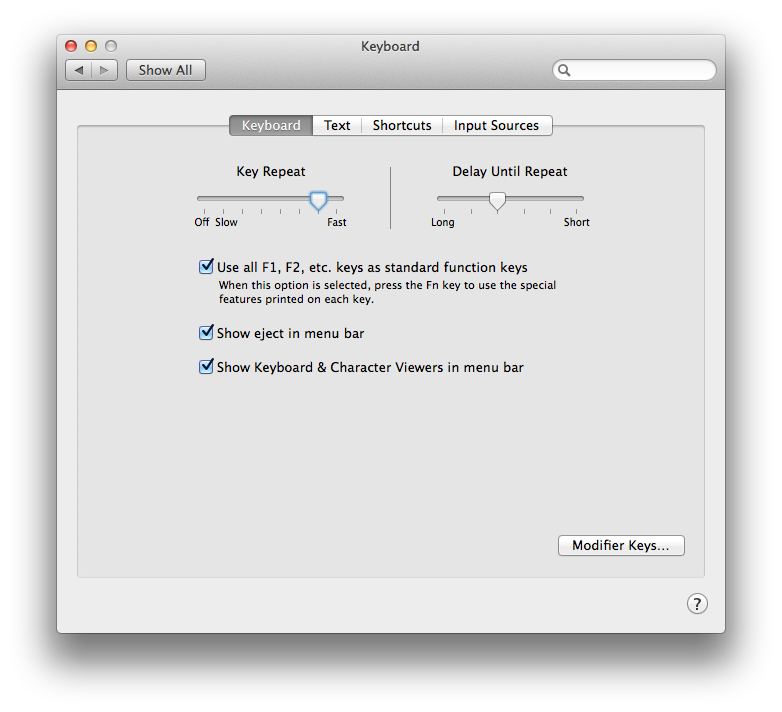Uncheck Show eject in menu bar
Screen dimensions: 782x712
[206, 333]
